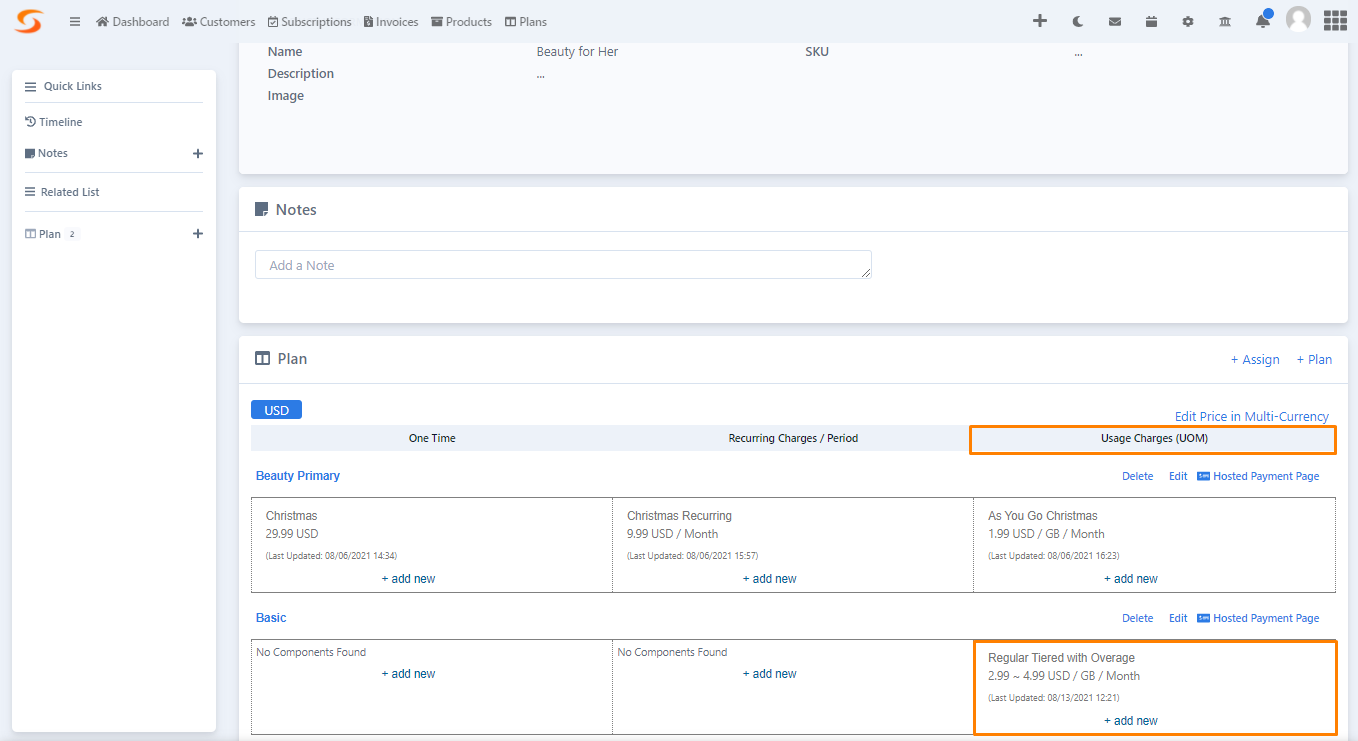Image resolution: width=1358 pixels, height=741 pixels.
Task: Click the bank/institution icon in the top bar
Action: coord(1224,20)
